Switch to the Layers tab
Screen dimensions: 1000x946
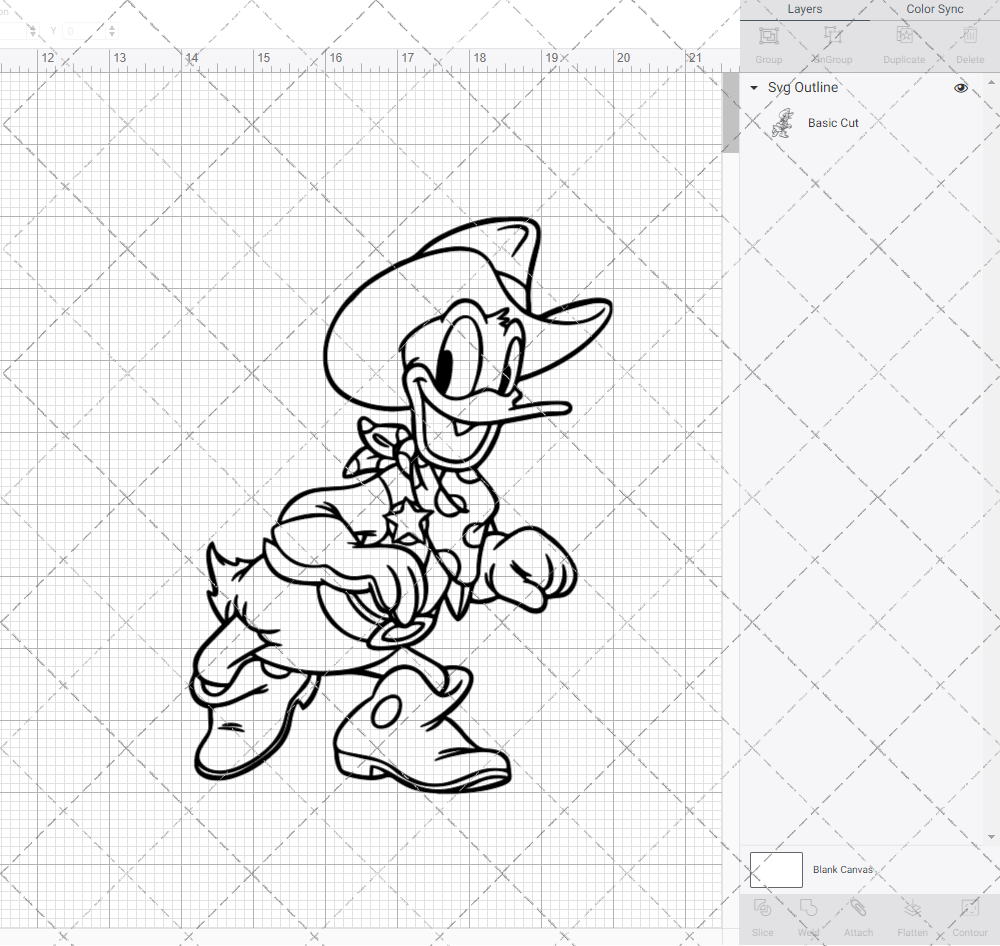(804, 10)
